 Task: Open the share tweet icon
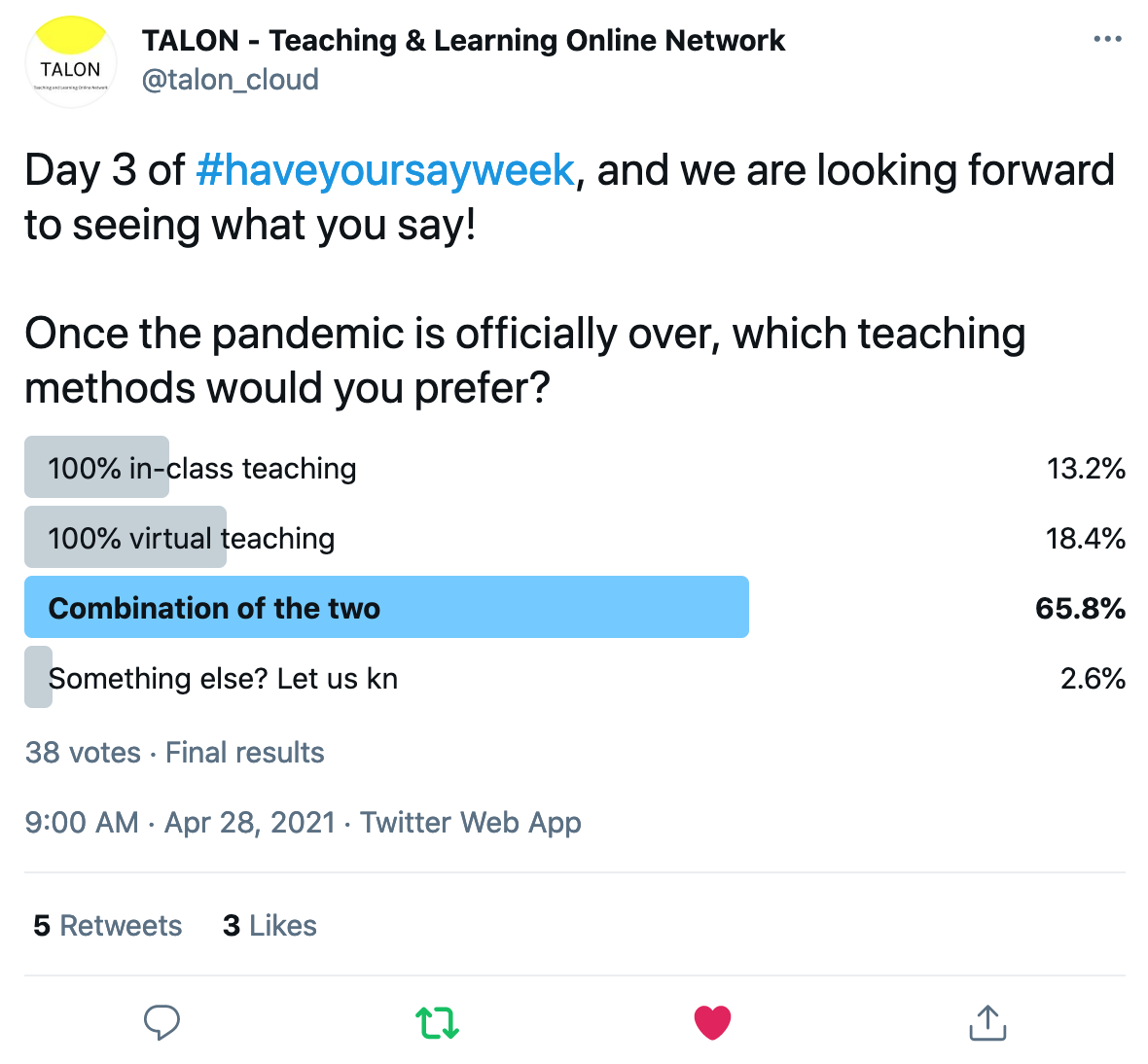tap(987, 1022)
